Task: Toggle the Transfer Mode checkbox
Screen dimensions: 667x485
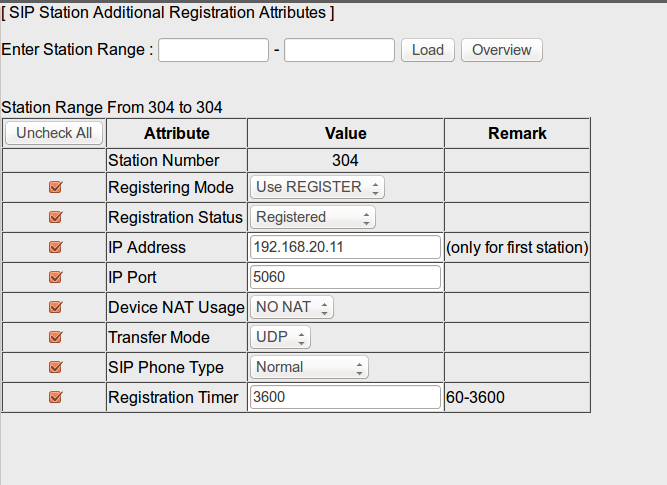Action: tap(55, 337)
